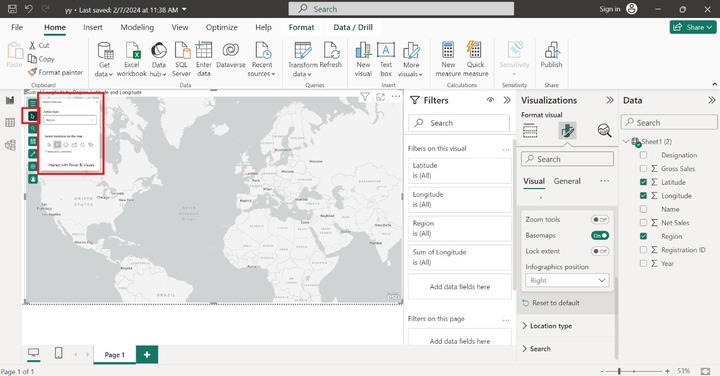The height and width of the screenshot is (376, 720).
Task: Toggle Filters pane visibility eye icon
Action: [x=490, y=100]
